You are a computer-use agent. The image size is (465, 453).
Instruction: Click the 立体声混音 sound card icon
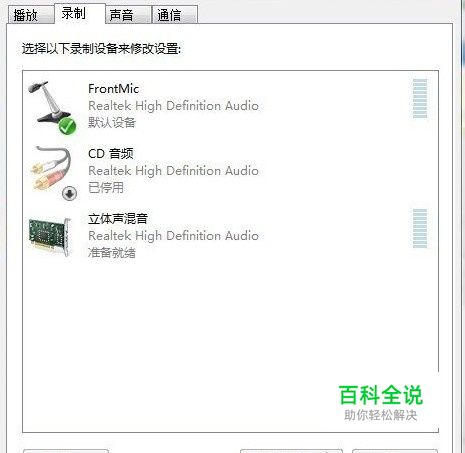coord(51,236)
